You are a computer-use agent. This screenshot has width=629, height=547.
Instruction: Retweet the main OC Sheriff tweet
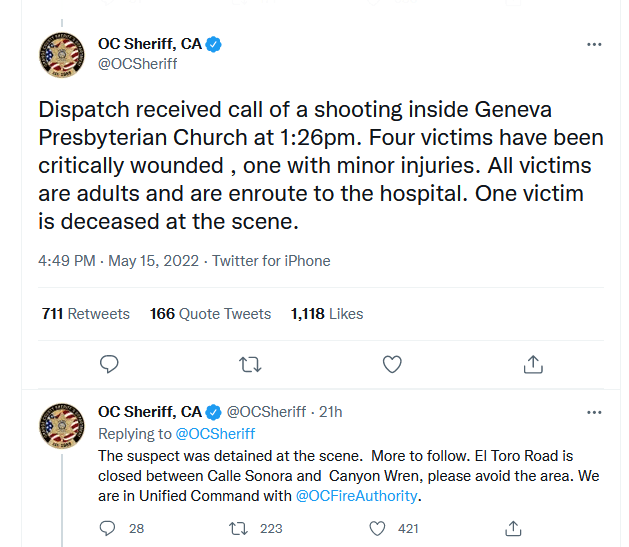click(250, 365)
